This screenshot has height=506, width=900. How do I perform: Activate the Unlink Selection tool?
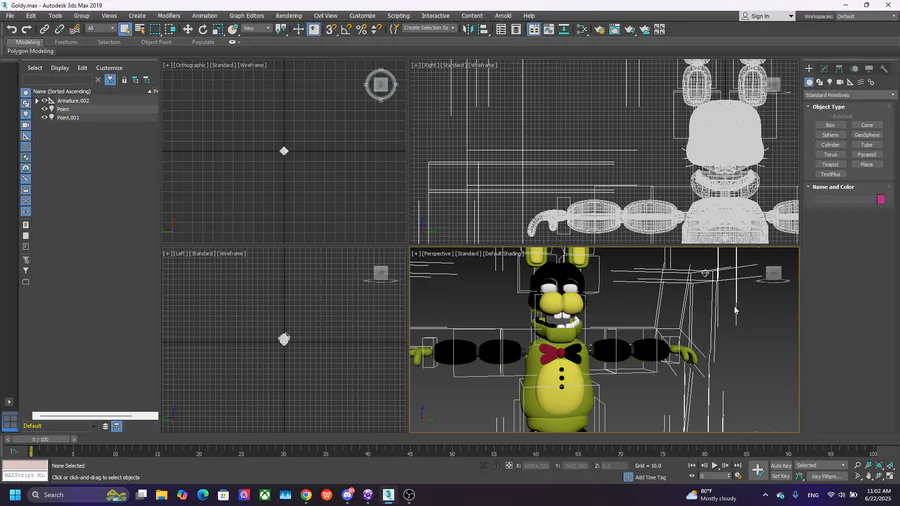point(59,29)
